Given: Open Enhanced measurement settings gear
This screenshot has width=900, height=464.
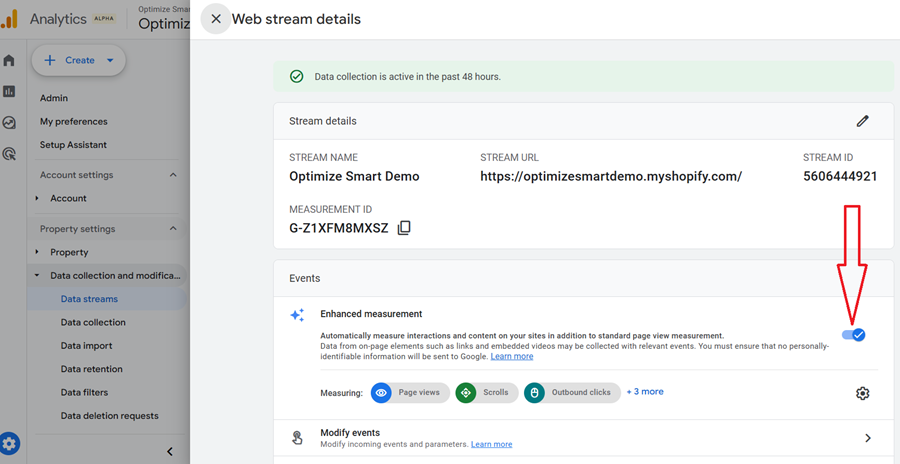Looking at the screenshot, I should coord(862,393).
